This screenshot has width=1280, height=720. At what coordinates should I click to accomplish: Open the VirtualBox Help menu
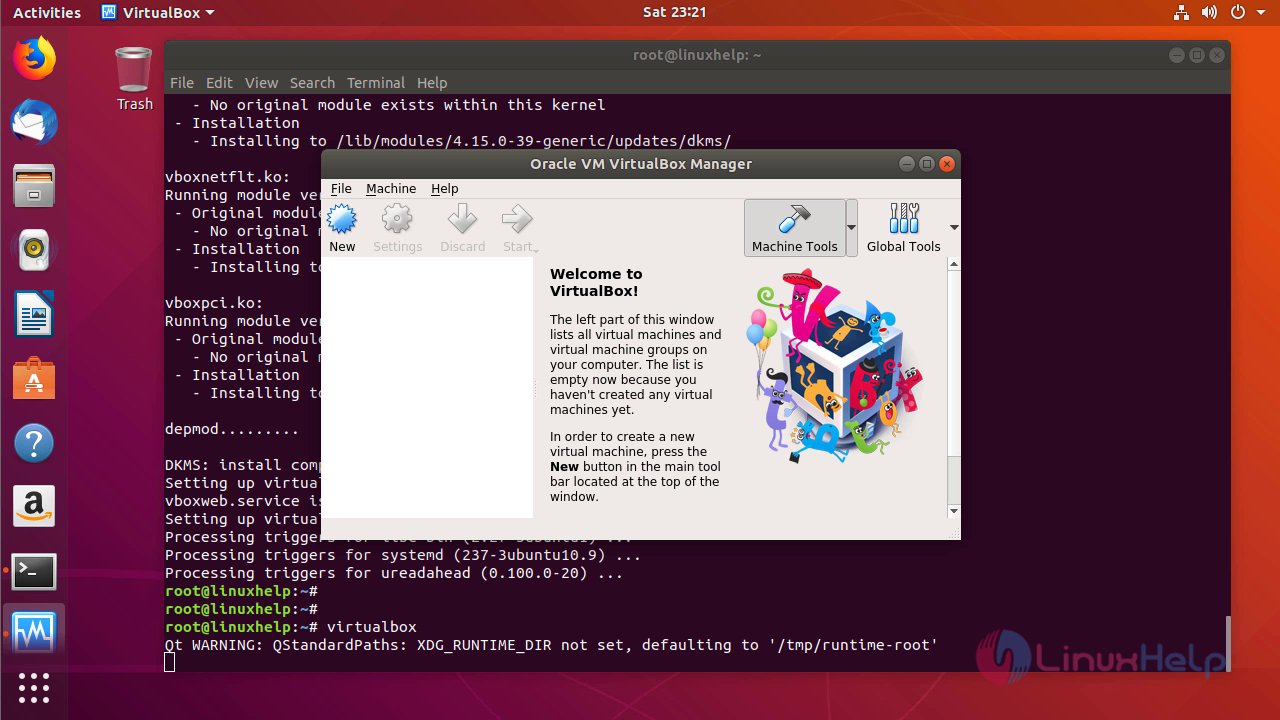[x=444, y=188]
